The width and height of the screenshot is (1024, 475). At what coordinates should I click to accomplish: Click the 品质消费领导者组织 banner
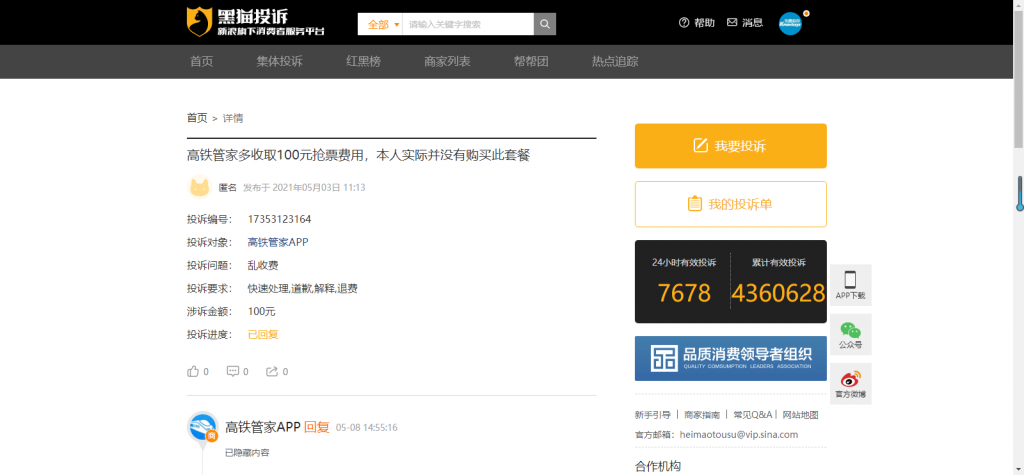point(730,358)
